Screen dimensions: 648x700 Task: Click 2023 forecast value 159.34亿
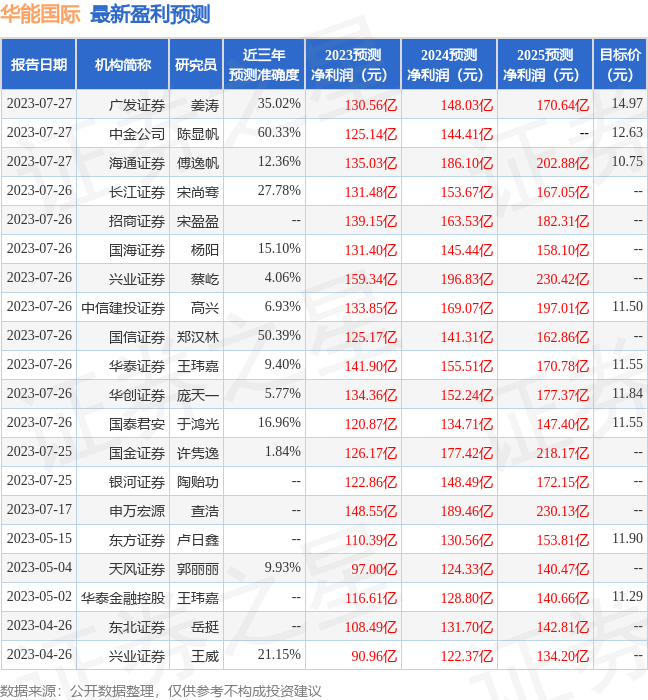coord(370,279)
